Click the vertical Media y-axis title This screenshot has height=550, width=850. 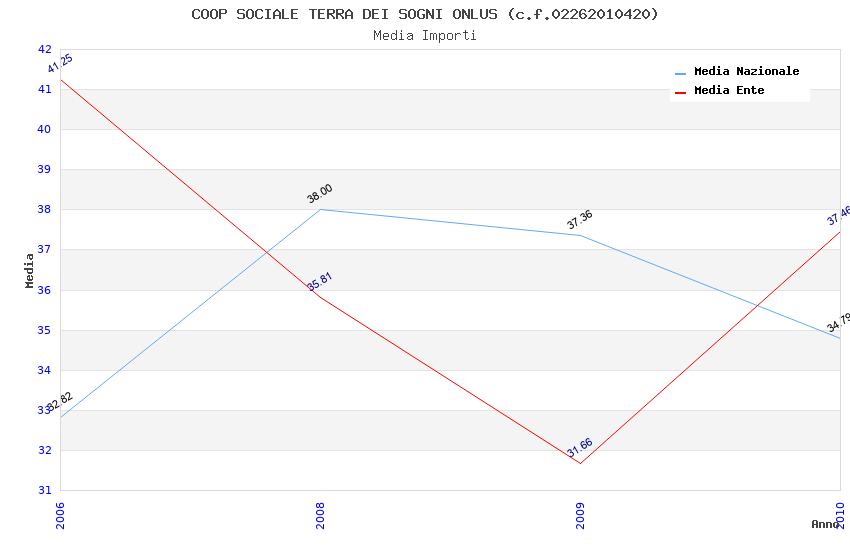point(30,270)
